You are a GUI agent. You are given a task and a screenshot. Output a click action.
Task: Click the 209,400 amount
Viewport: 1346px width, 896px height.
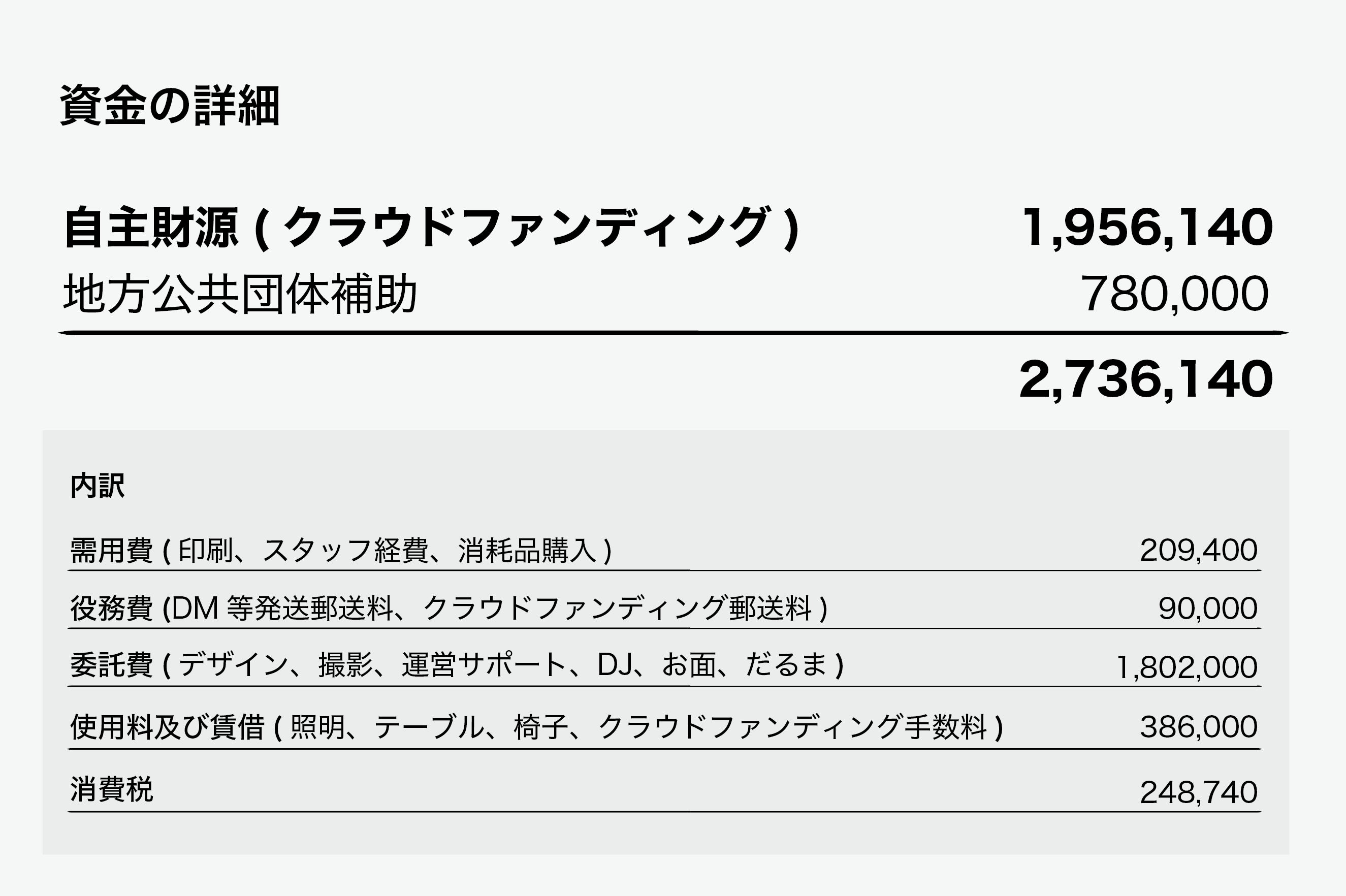tap(1199, 550)
